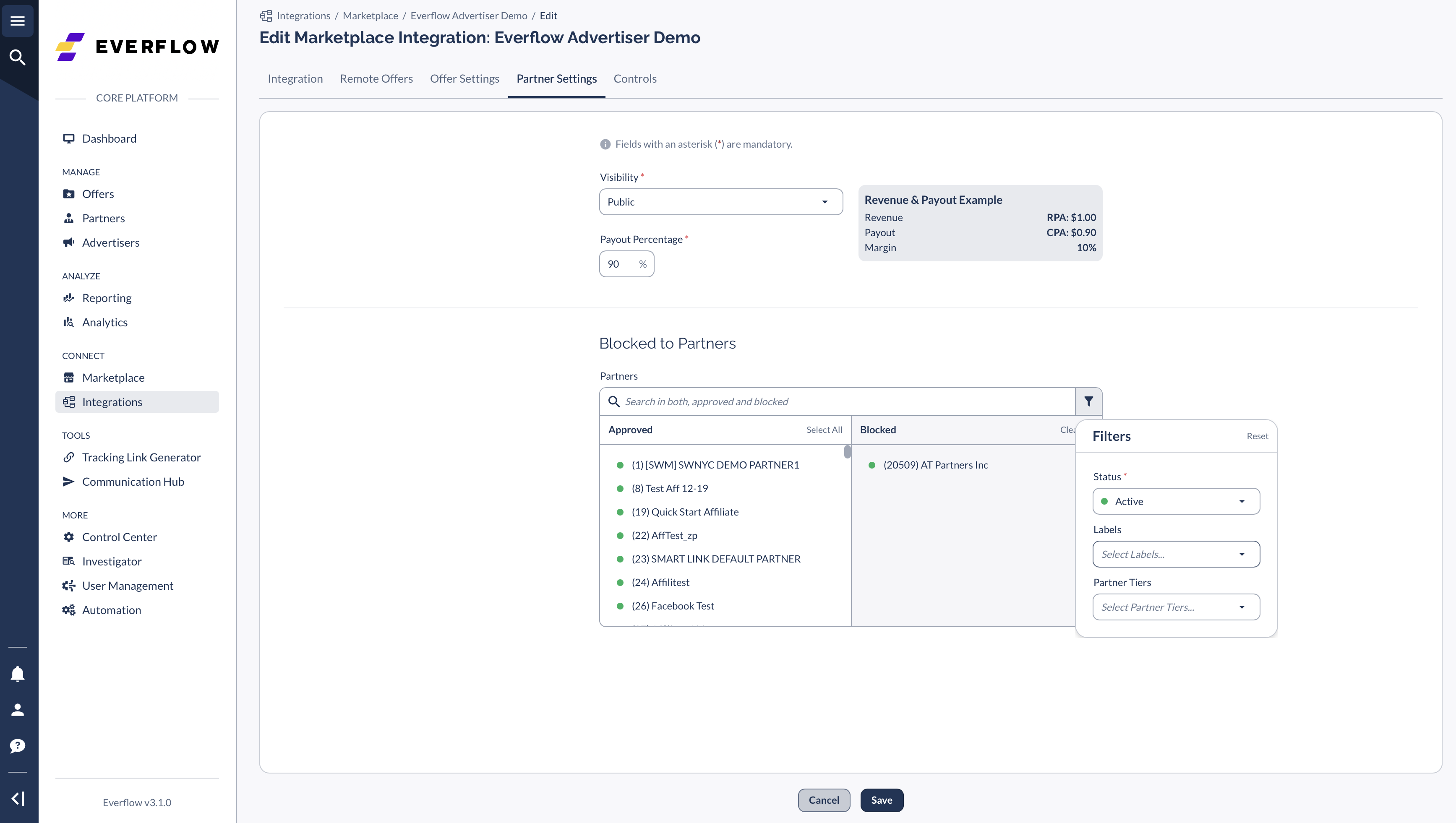Click the partners search input field
Viewport: 1456px width, 823px height.
click(837, 401)
